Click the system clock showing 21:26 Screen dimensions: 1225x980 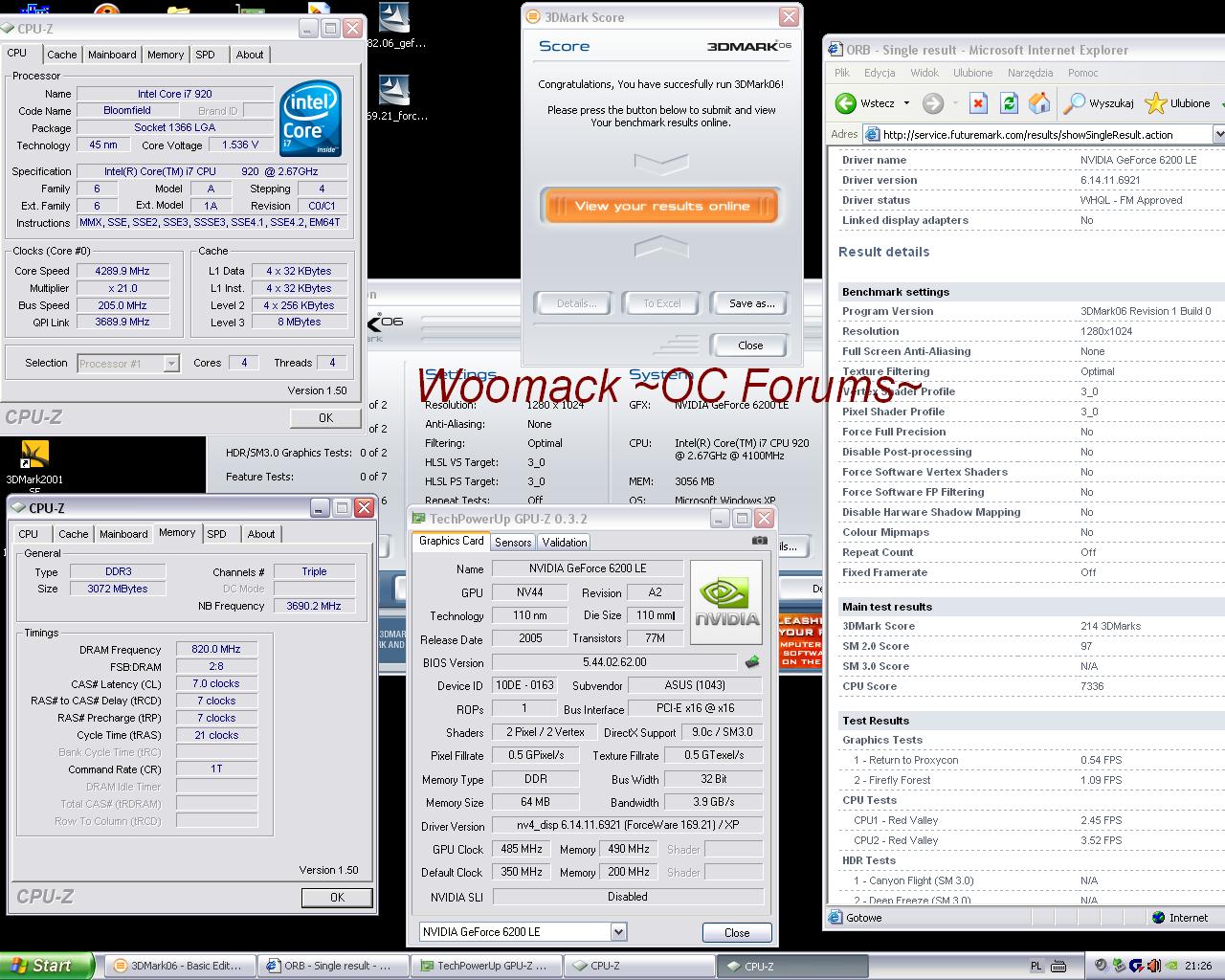[1198, 967]
